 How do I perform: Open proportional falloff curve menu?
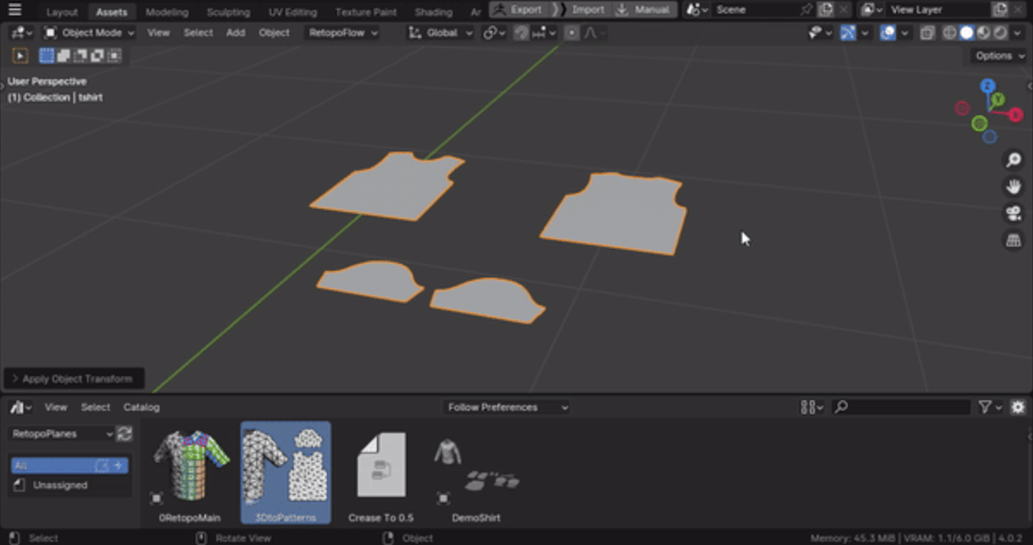click(x=594, y=32)
